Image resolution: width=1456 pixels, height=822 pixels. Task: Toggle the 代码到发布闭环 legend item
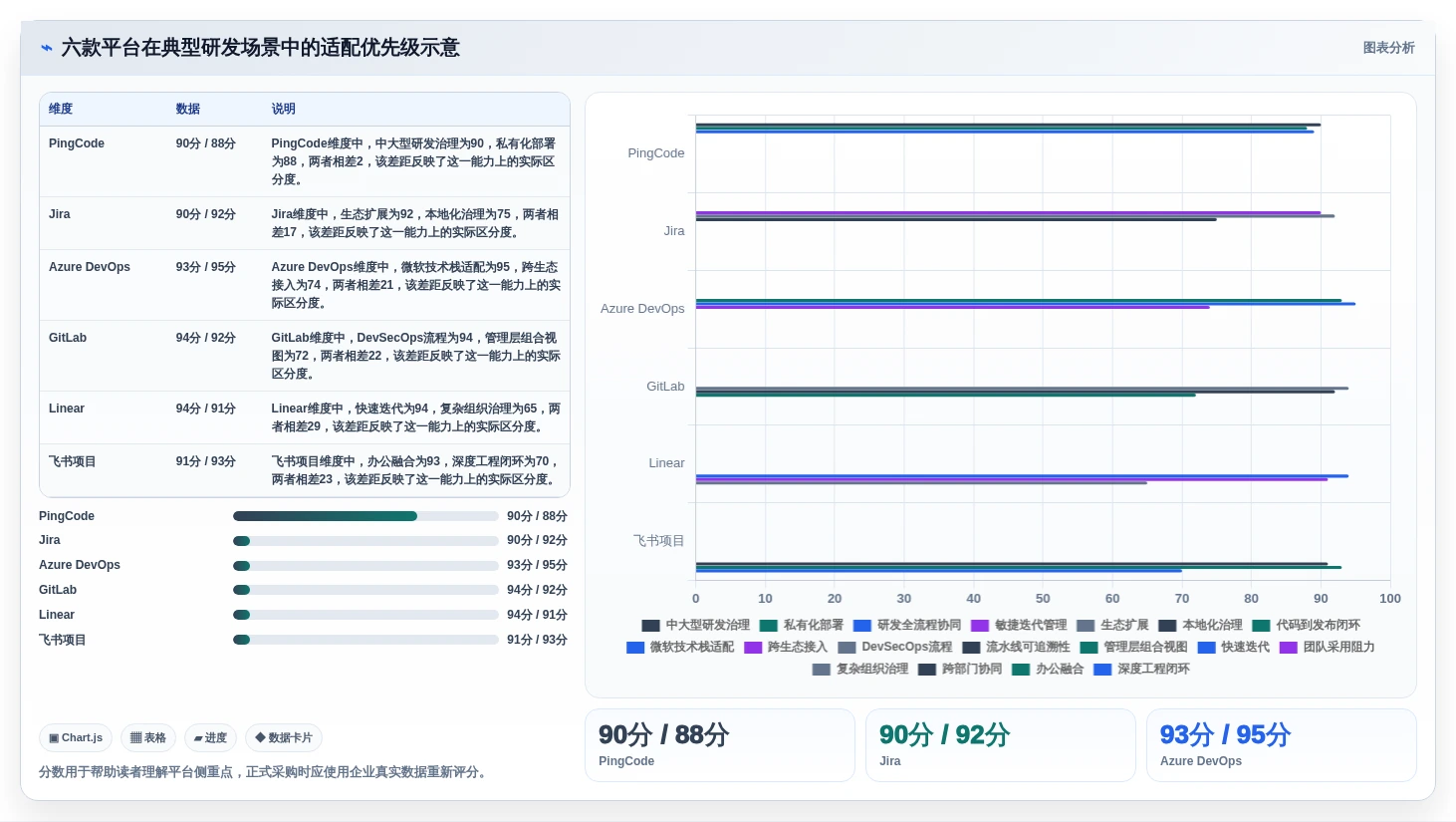point(1306,626)
